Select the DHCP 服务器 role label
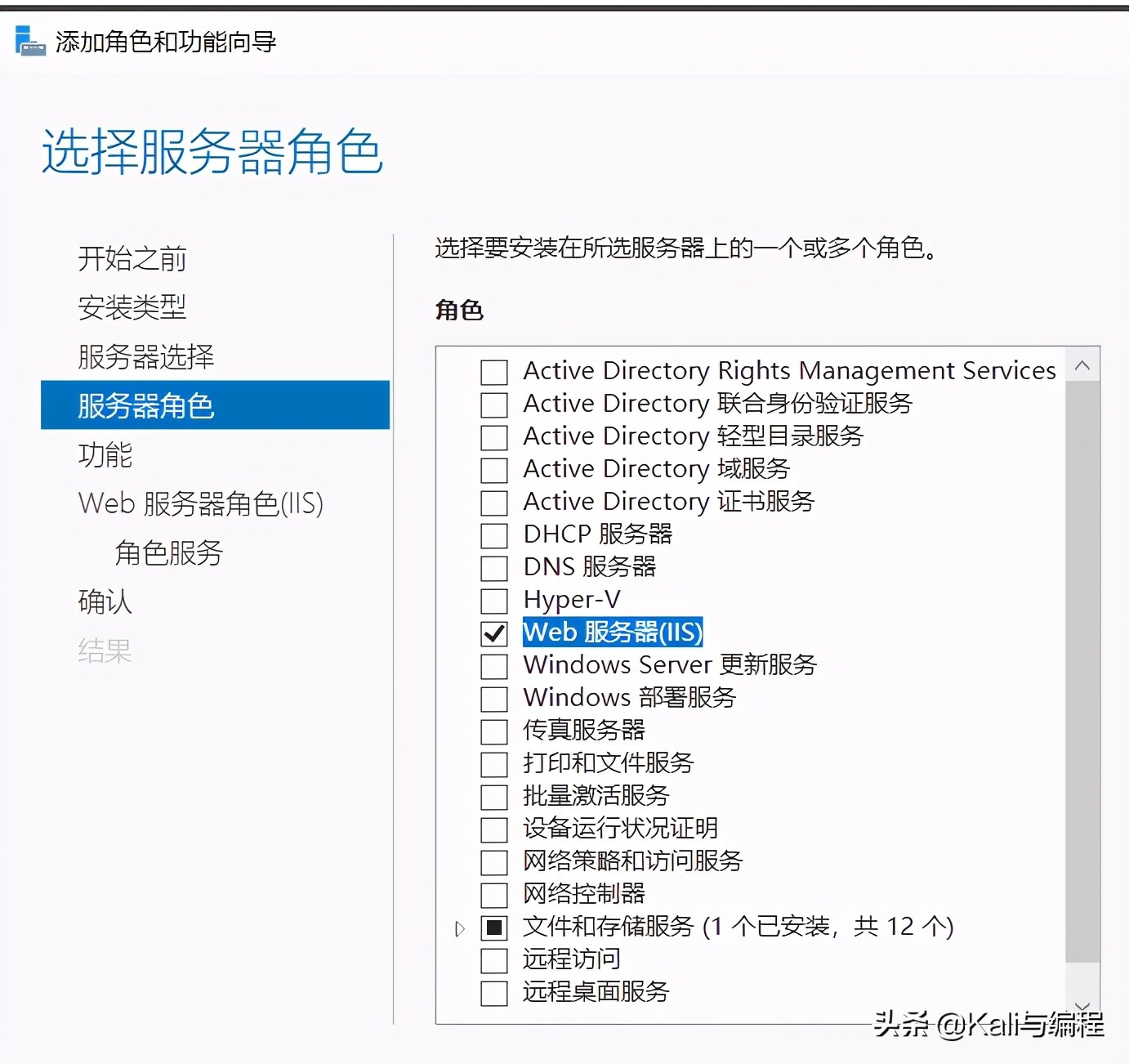The image size is (1129, 1064). click(598, 534)
